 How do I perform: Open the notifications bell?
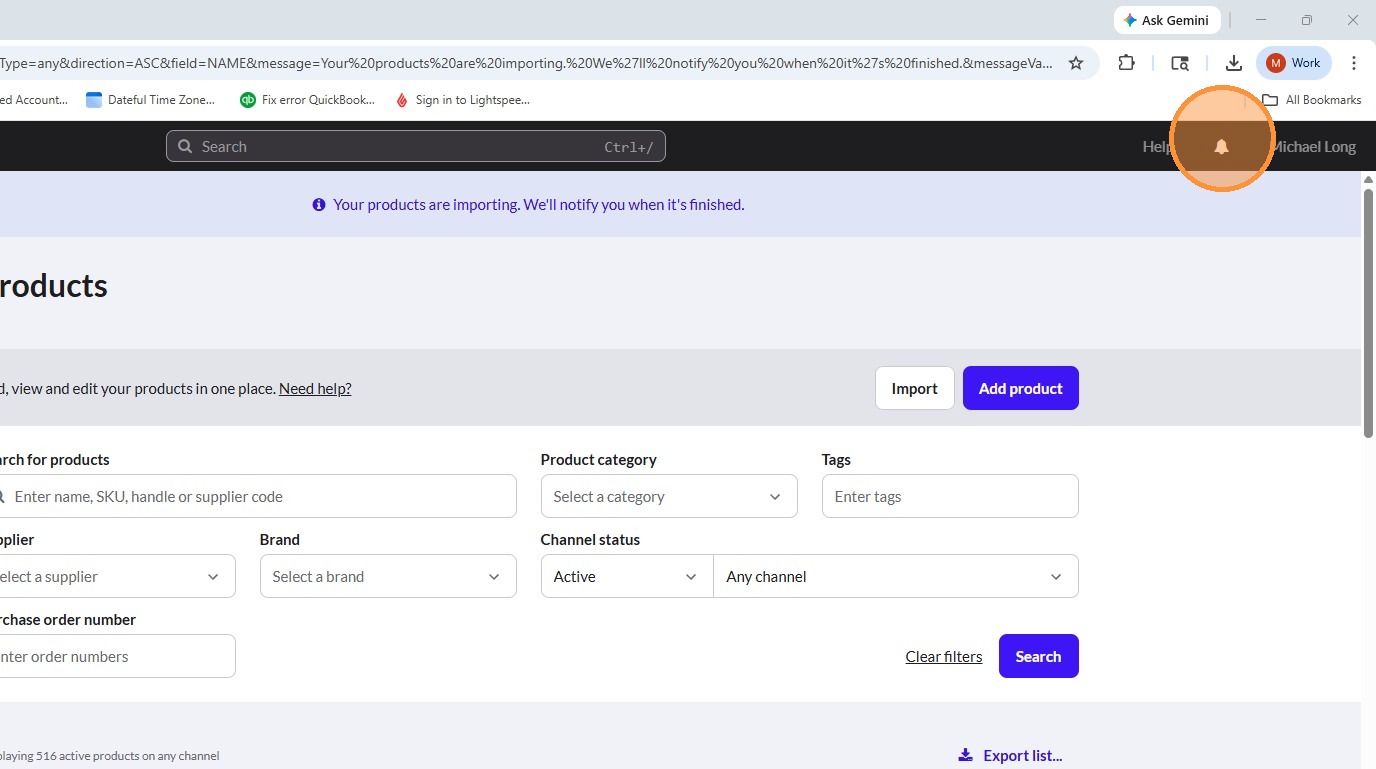1221,147
